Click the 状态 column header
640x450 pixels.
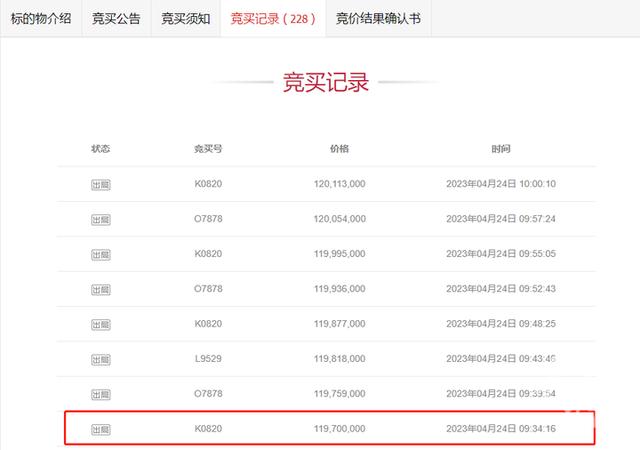click(100, 149)
